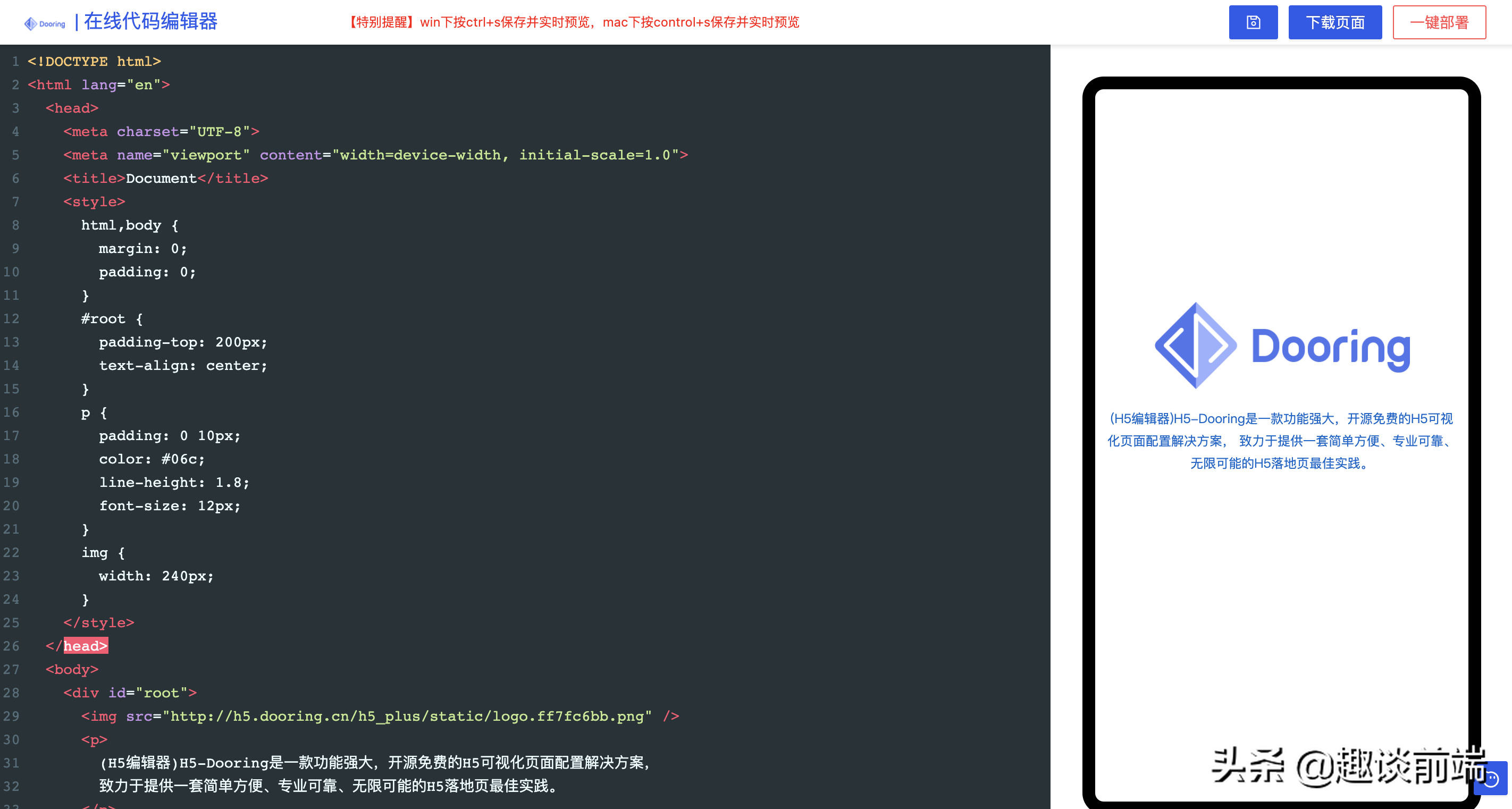
Task: Click the opening <style> tag line
Action: click(94, 202)
